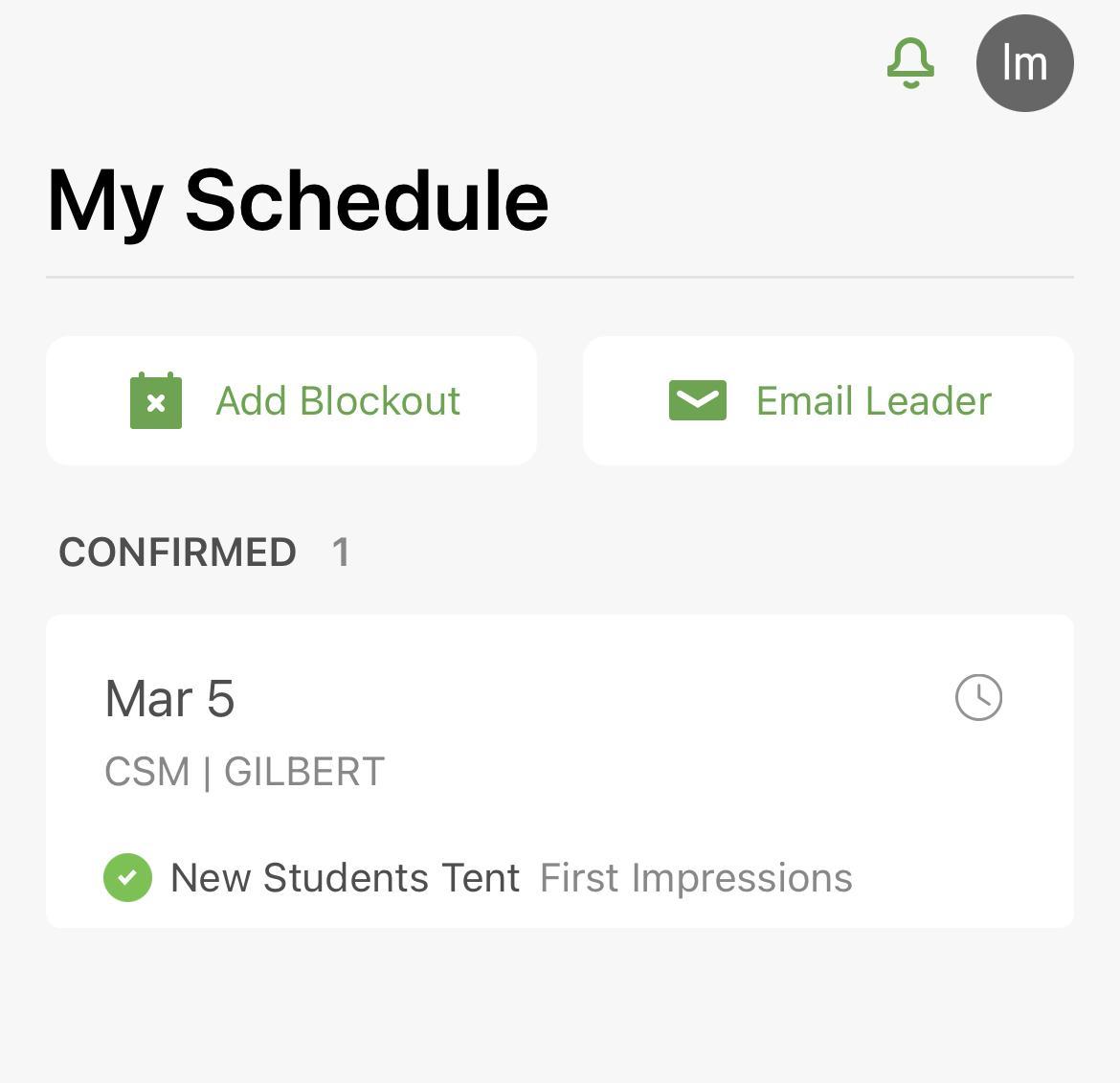This screenshot has width=1120, height=1083.
Task: Click the empty area below the schedule card
Action: (x=560, y=1005)
